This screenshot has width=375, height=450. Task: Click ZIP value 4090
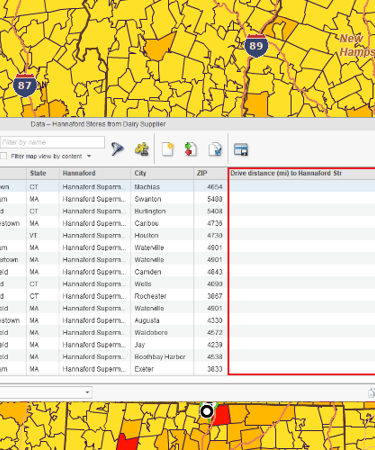click(x=215, y=284)
